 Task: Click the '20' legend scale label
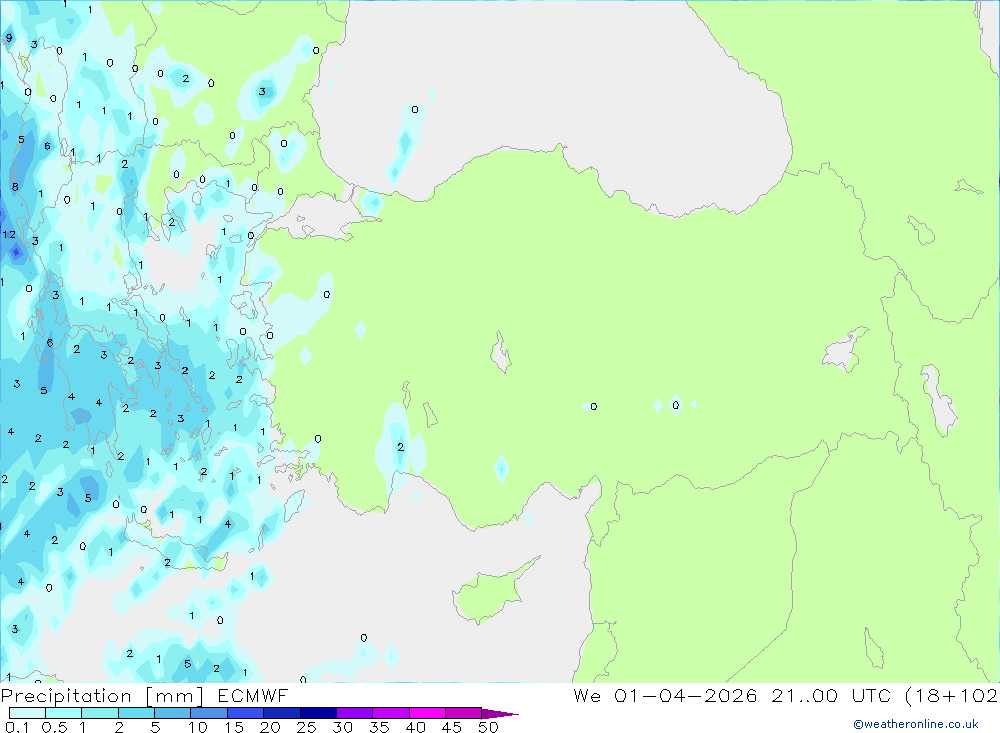270,727
